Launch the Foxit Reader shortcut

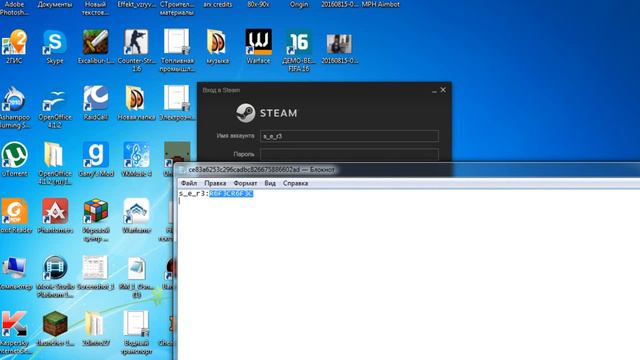point(14,211)
